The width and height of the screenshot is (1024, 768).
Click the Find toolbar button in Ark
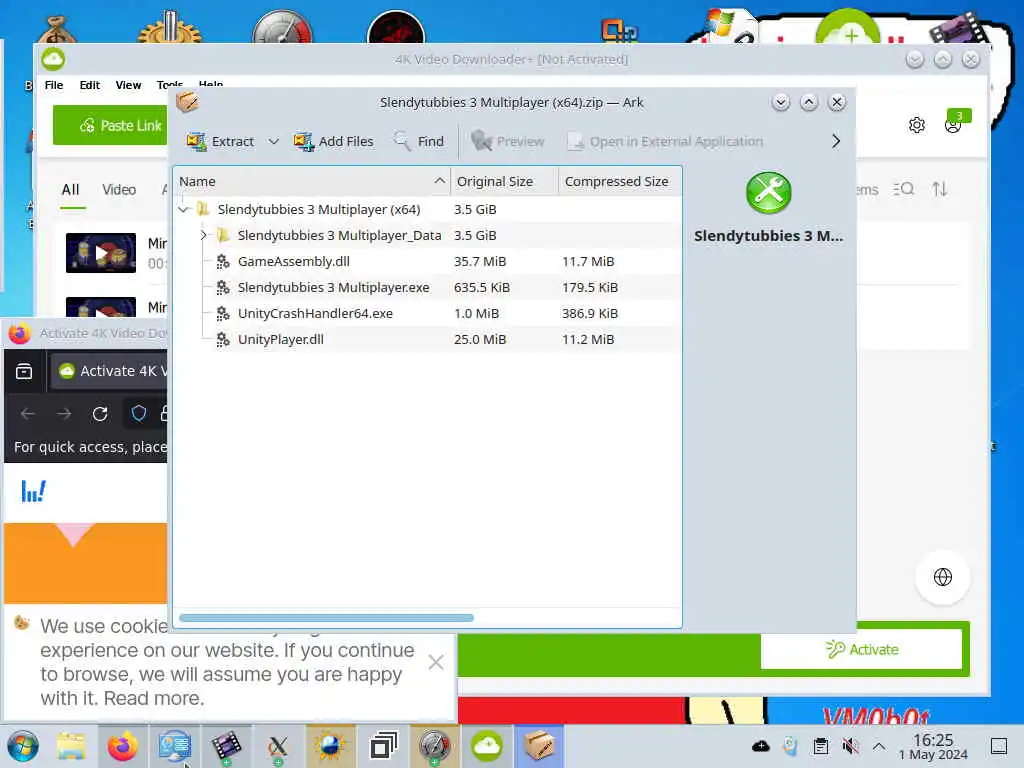click(419, 141)
